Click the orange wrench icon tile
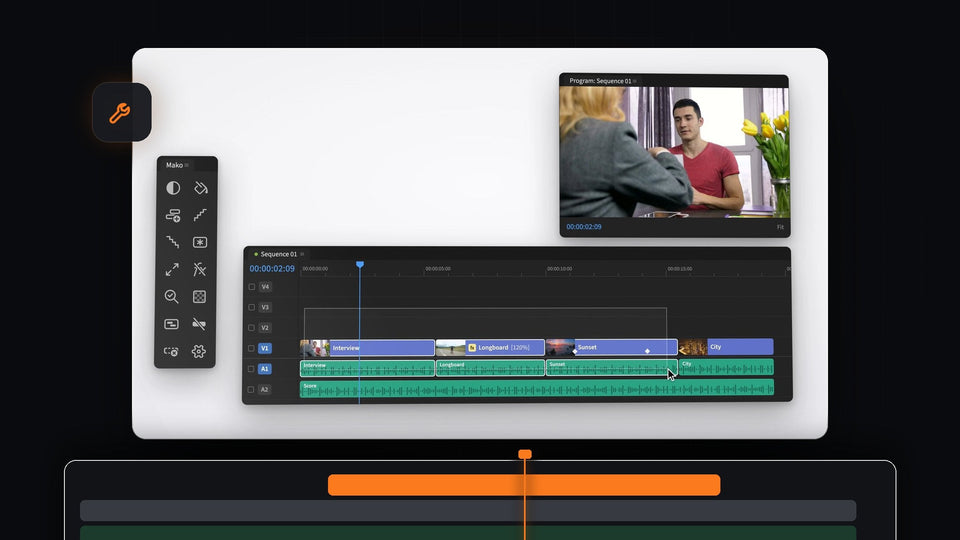960x540 pixels. point(121,113)
